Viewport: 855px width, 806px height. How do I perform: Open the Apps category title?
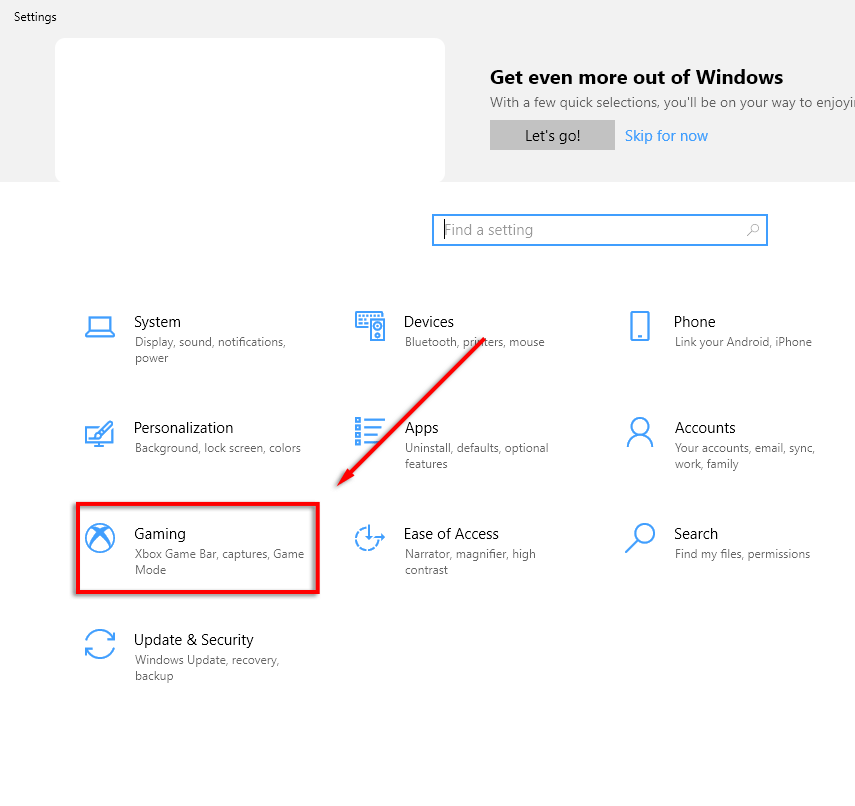422,428
